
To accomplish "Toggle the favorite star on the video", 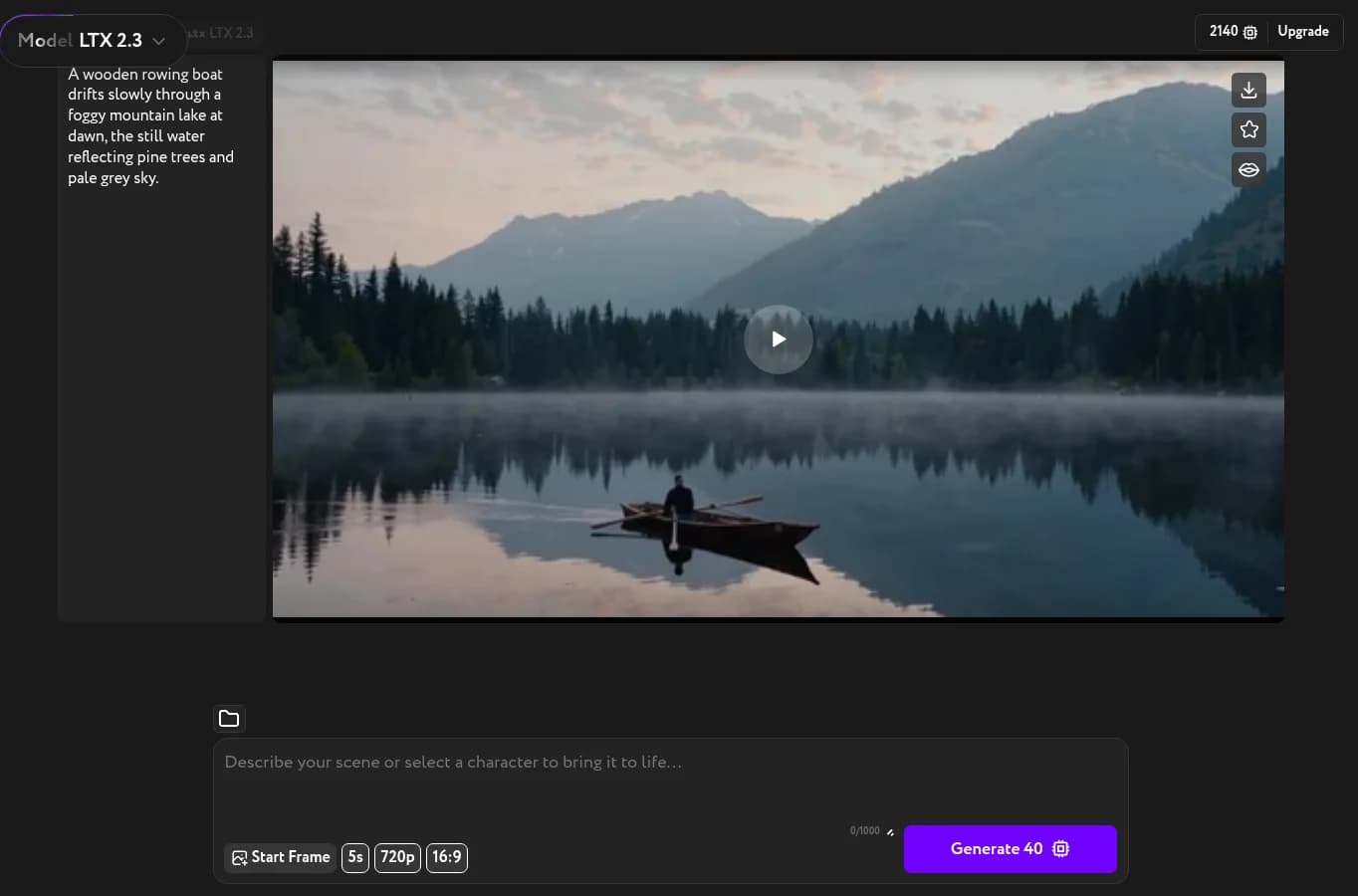I will [x=1248, y=129].
